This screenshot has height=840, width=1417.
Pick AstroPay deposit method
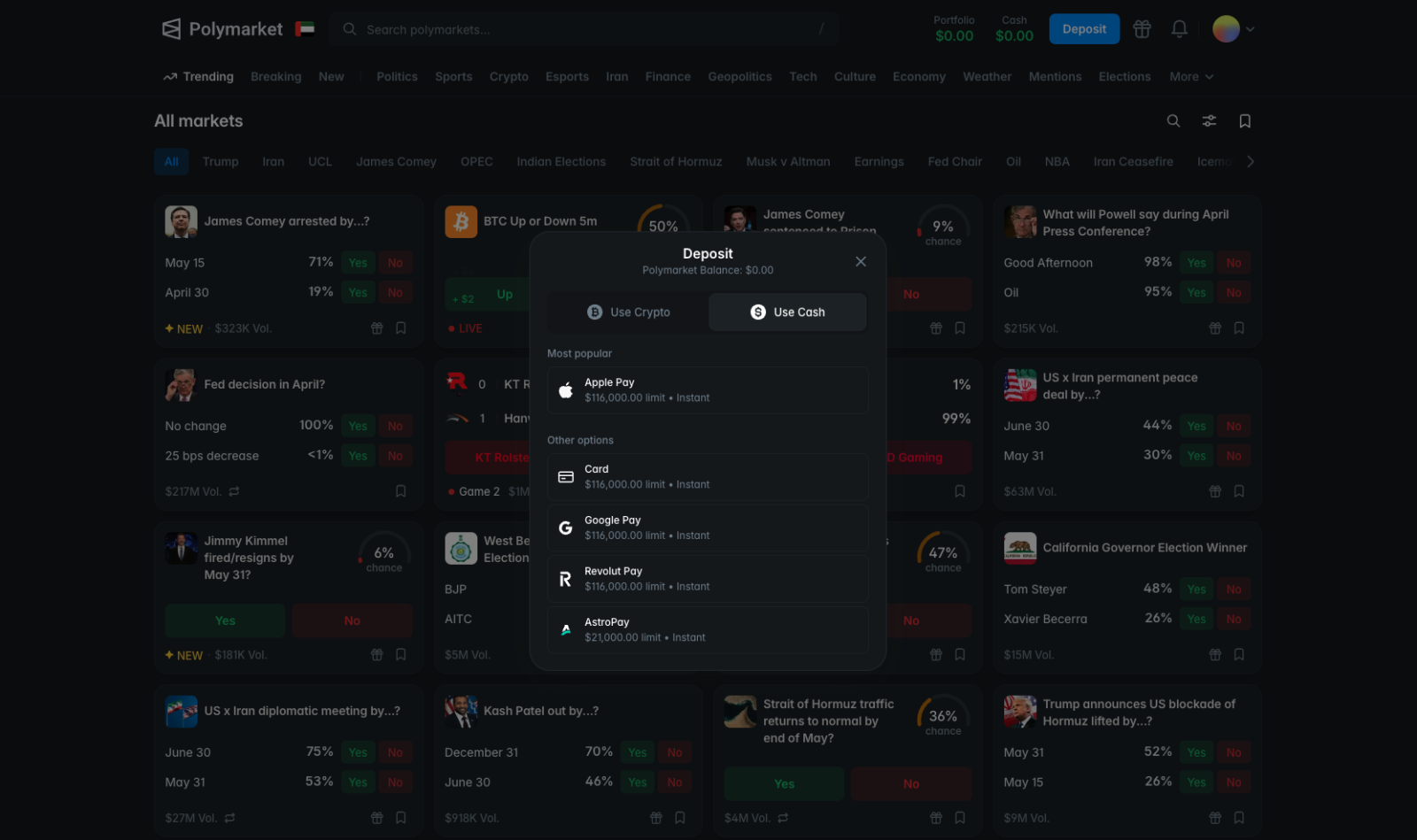708,630
